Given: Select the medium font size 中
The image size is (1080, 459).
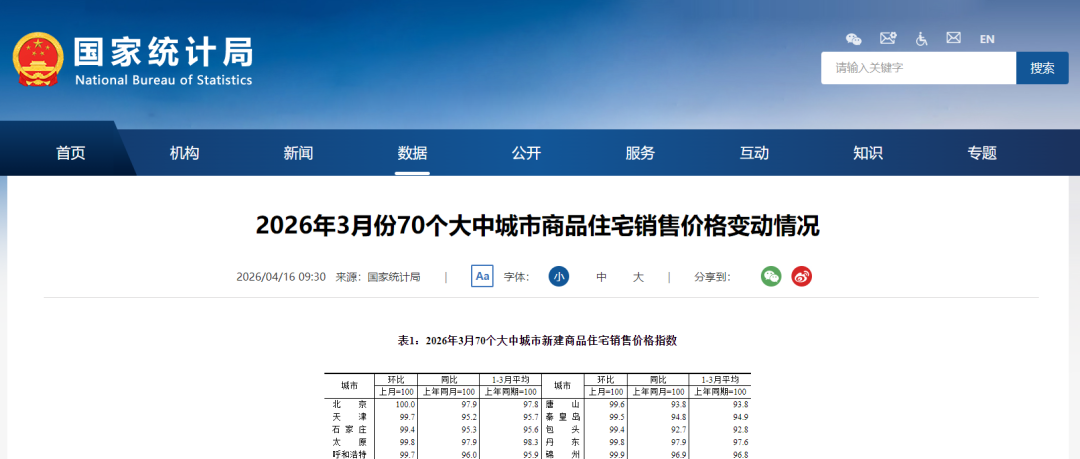Looking at the screenshot, I should pos(601,277).
